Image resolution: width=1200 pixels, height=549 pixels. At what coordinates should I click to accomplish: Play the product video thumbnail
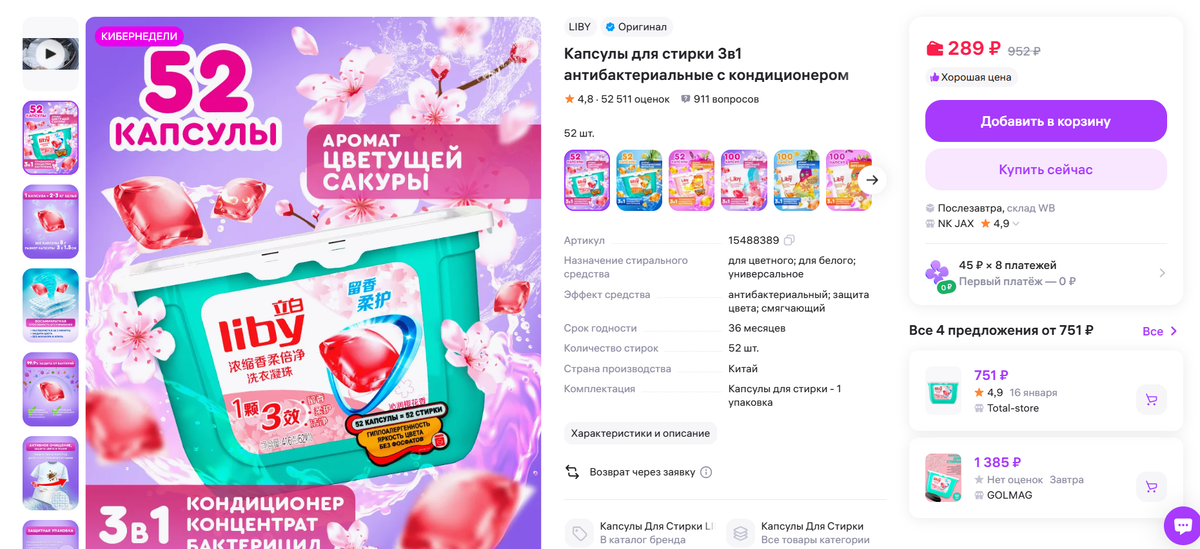click(50, 54)
